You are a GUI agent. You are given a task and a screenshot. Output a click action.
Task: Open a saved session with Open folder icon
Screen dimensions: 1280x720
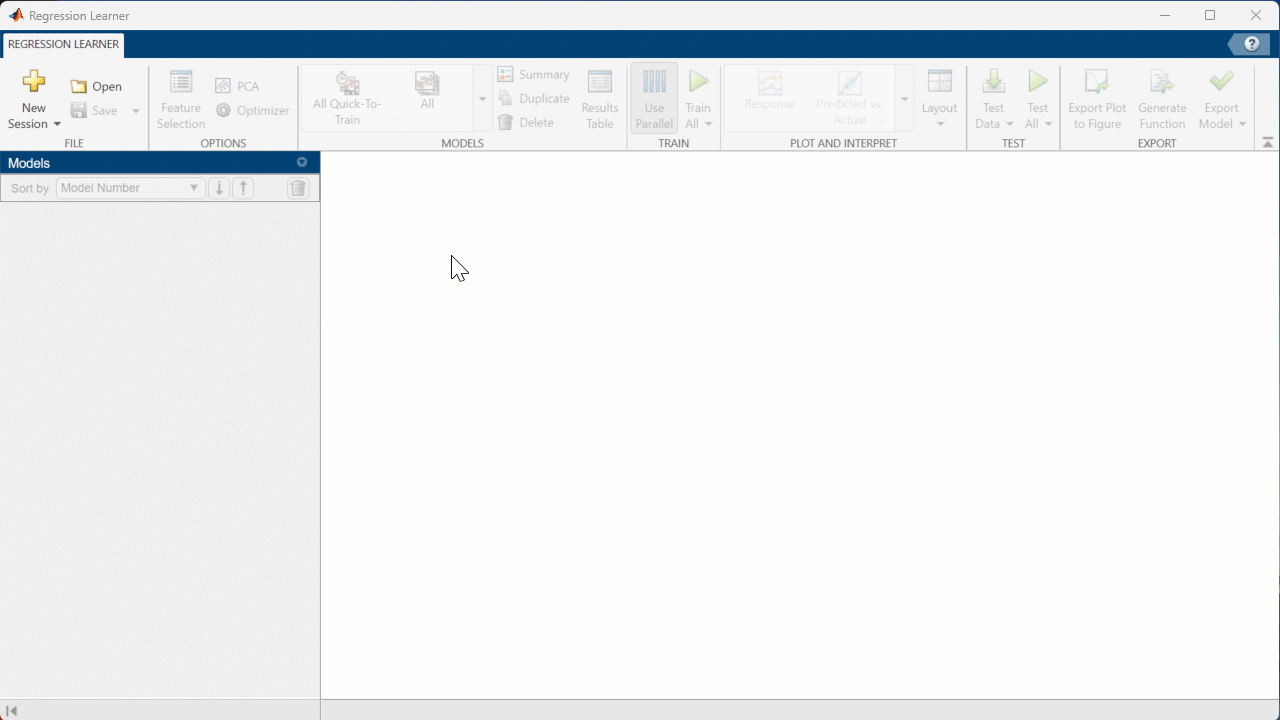[79, 87]
